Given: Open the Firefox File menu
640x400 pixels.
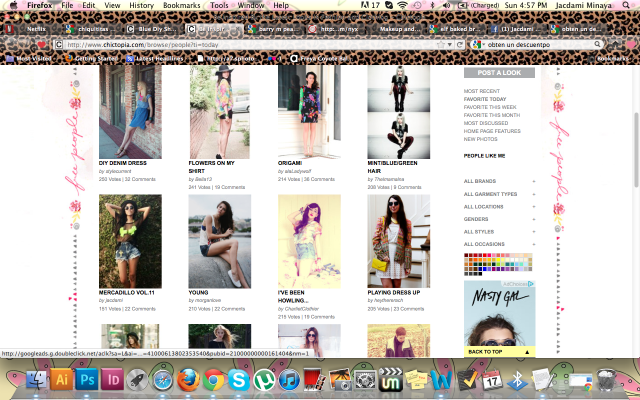Looking at the screenshot, I should pyautogui.click(x=67, y=5).
